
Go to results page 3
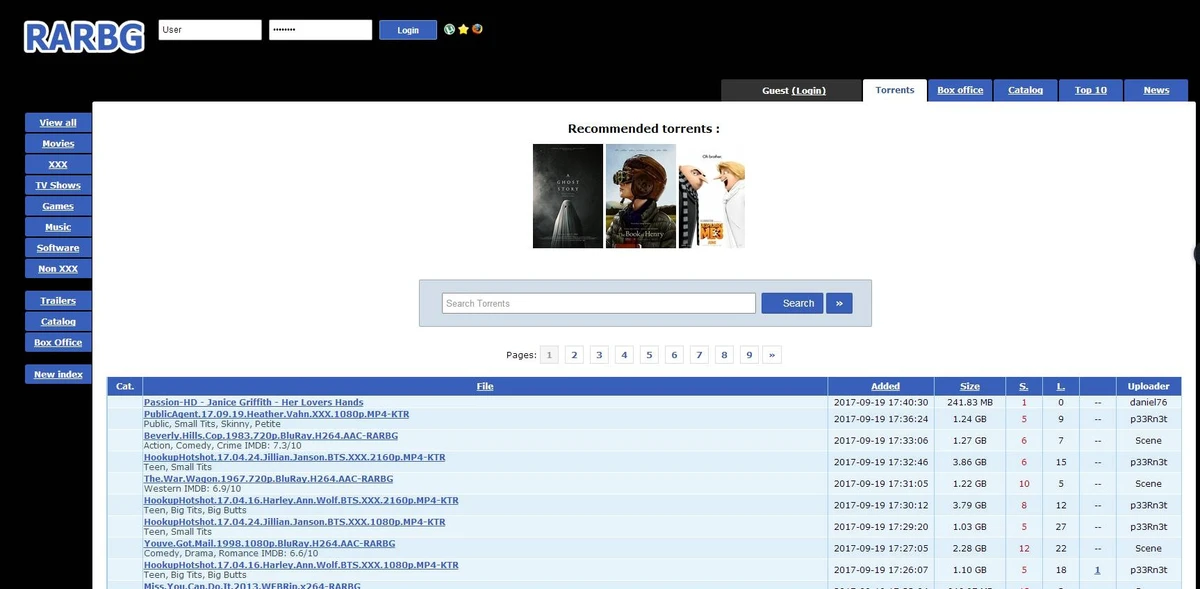coord(599,355)
